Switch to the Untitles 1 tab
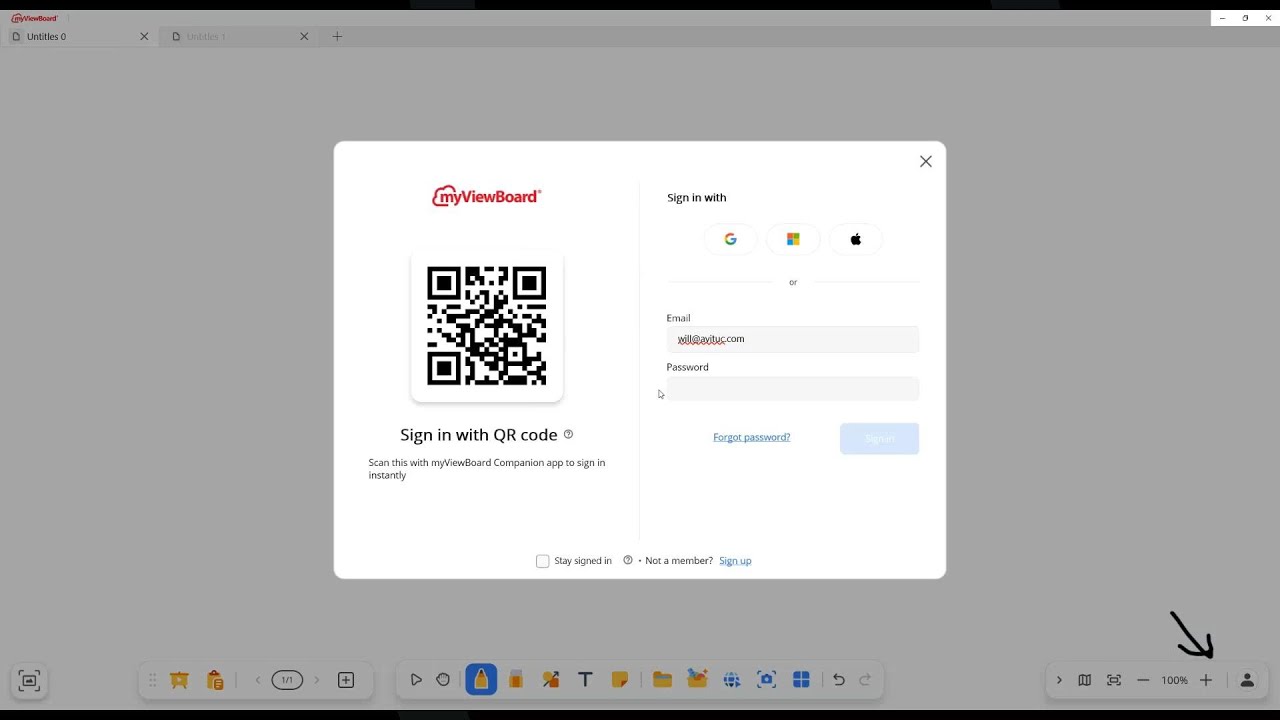 (x=240, y=37)
